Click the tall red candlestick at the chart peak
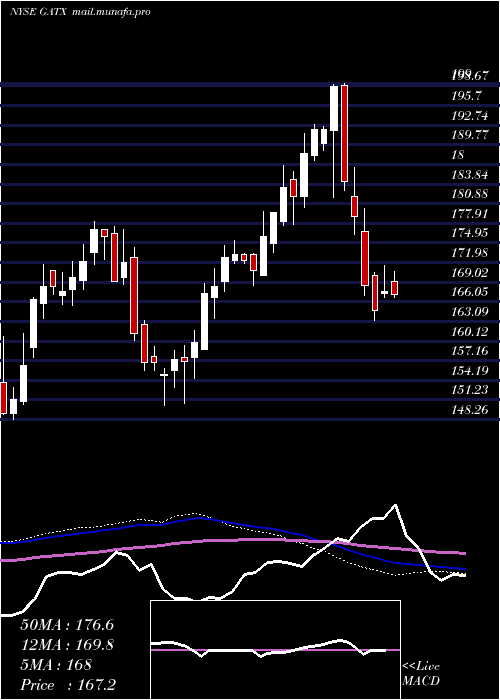500x700 pixels. click(x=344, y=133)
